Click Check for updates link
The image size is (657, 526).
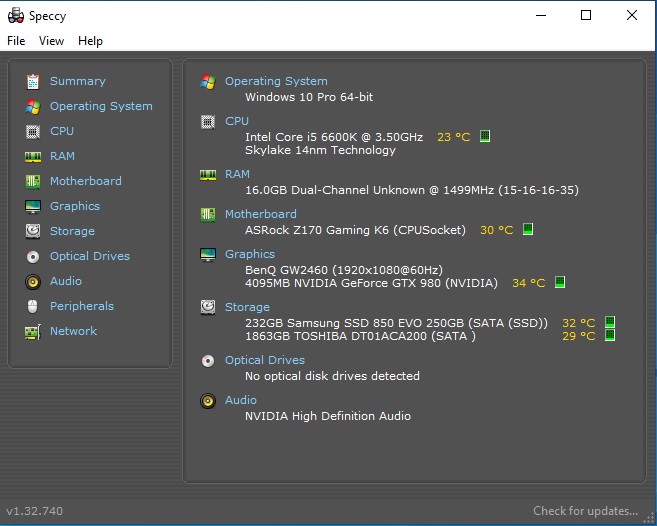pos(585,511)
